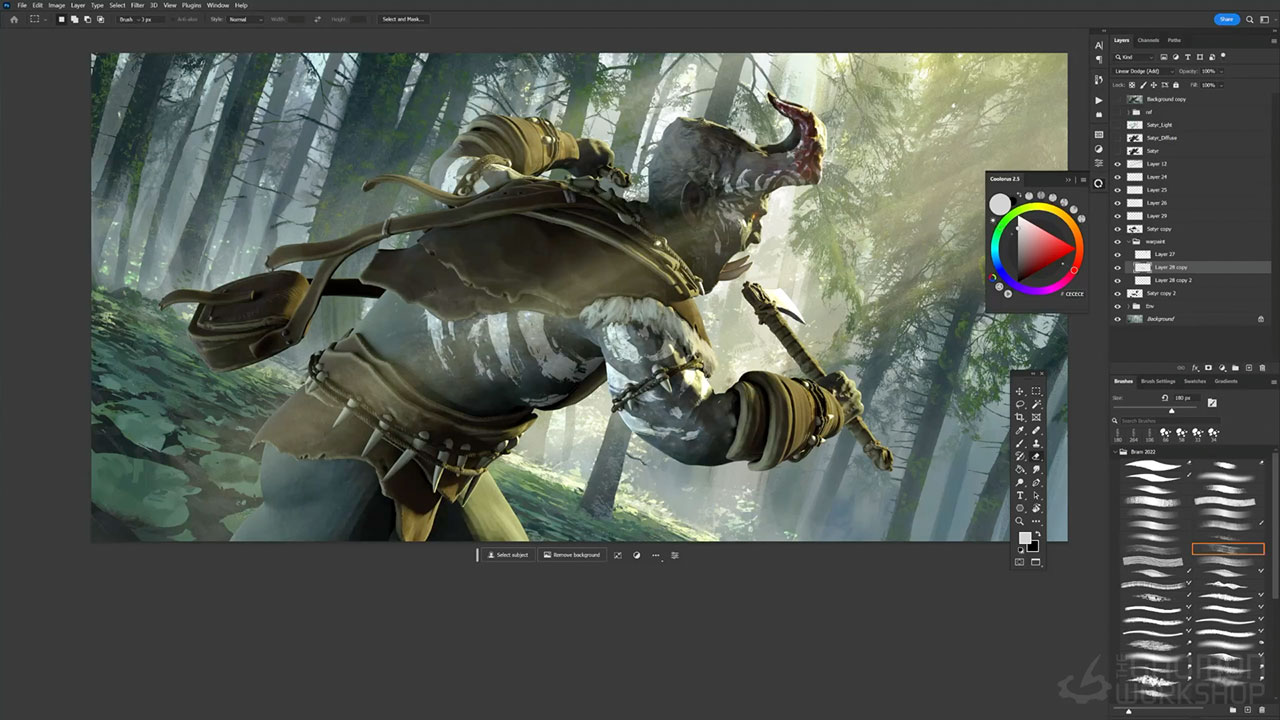Screen dimensions: 1280x720
Task: Choose the Eyedropper tool
Action: [x=1020, y=430]
